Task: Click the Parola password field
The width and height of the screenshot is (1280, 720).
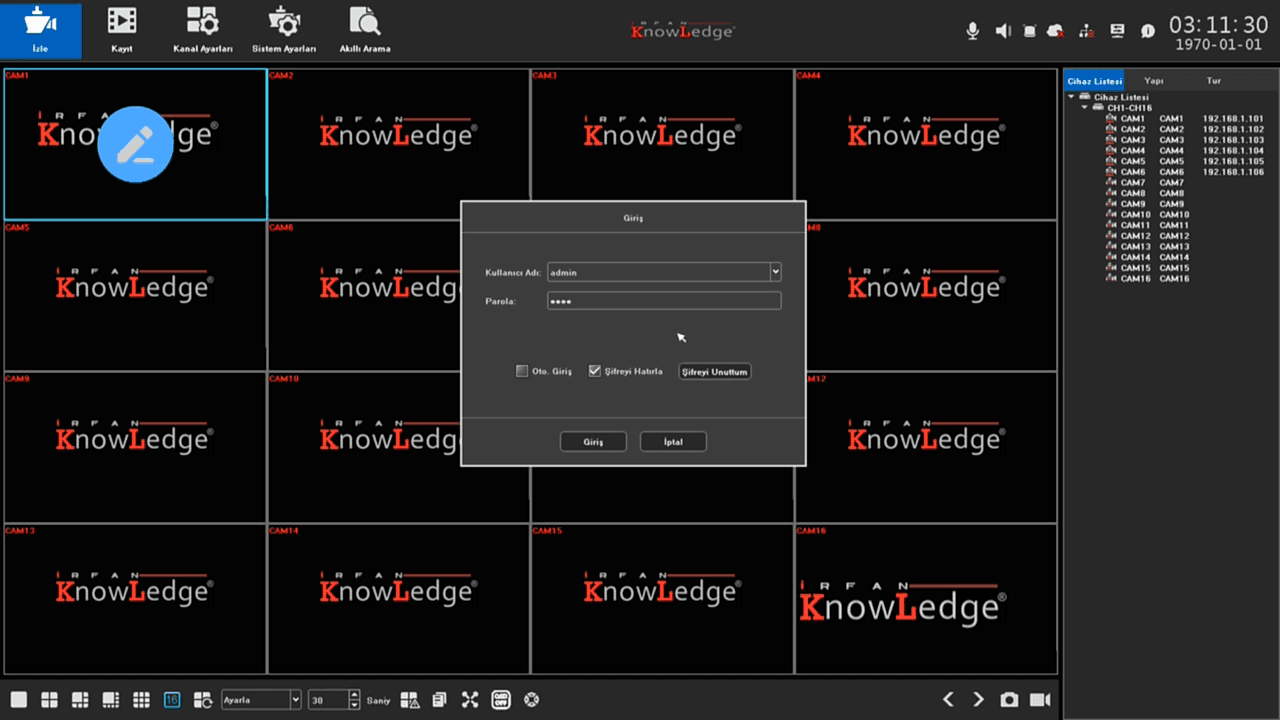Action: tap(664, 301)
